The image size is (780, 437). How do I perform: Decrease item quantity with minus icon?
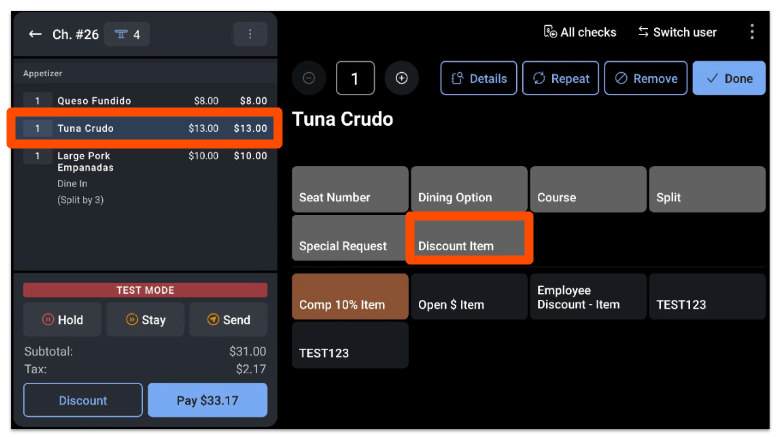pyautogui.click(x=308, y=78)
